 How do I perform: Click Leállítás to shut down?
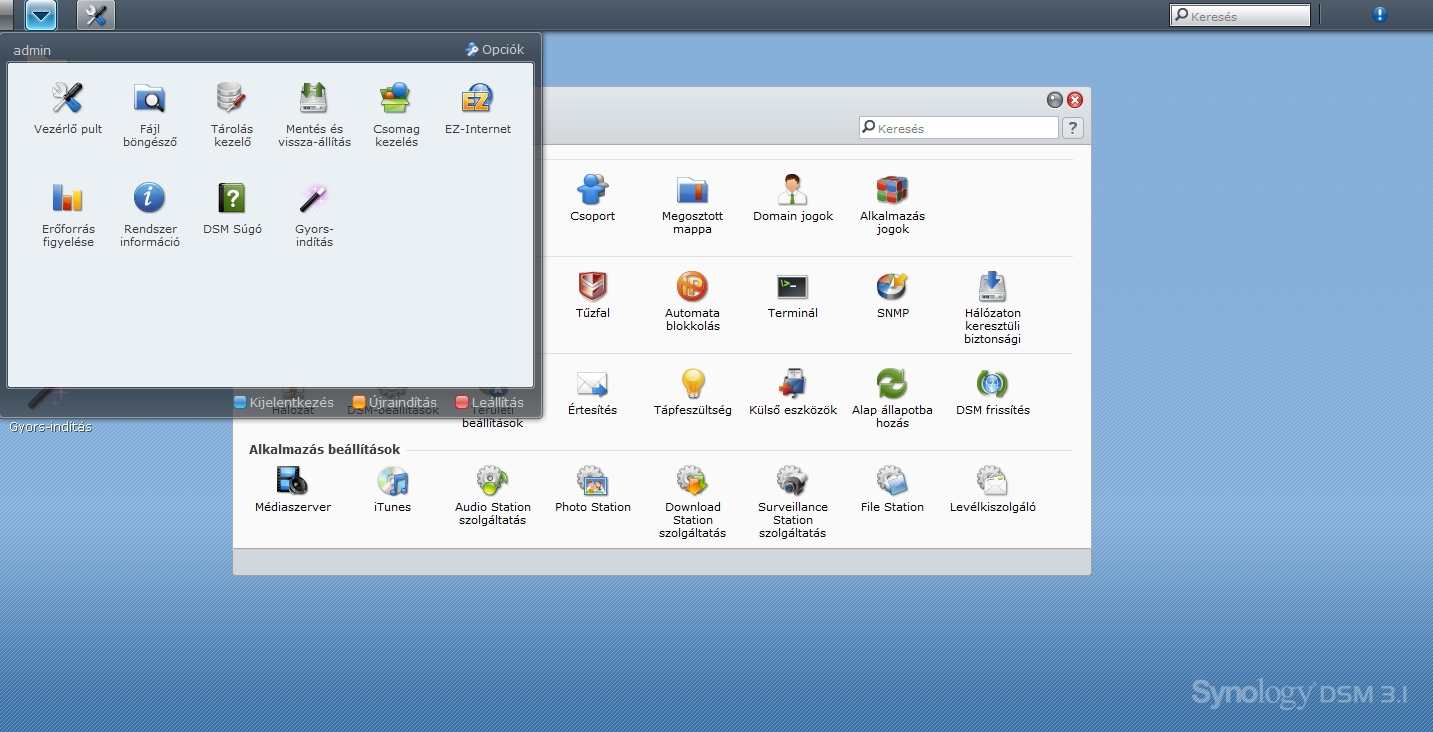490,402
